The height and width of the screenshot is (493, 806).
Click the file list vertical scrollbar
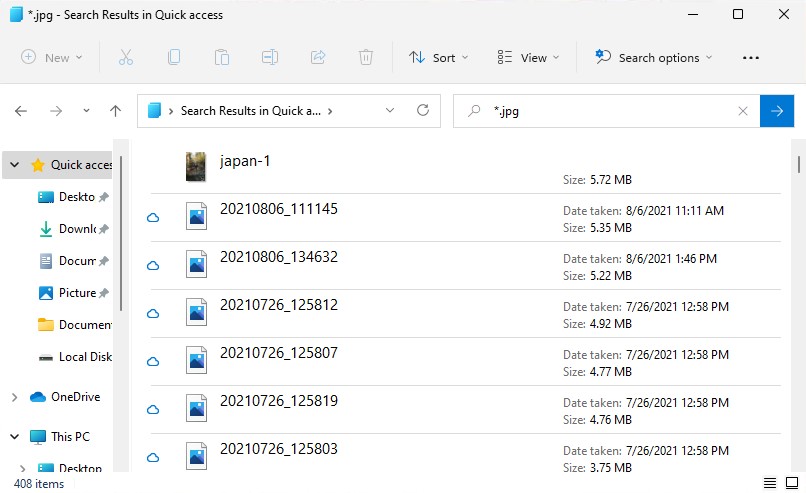pyautogui.click(x=798, y=165)
